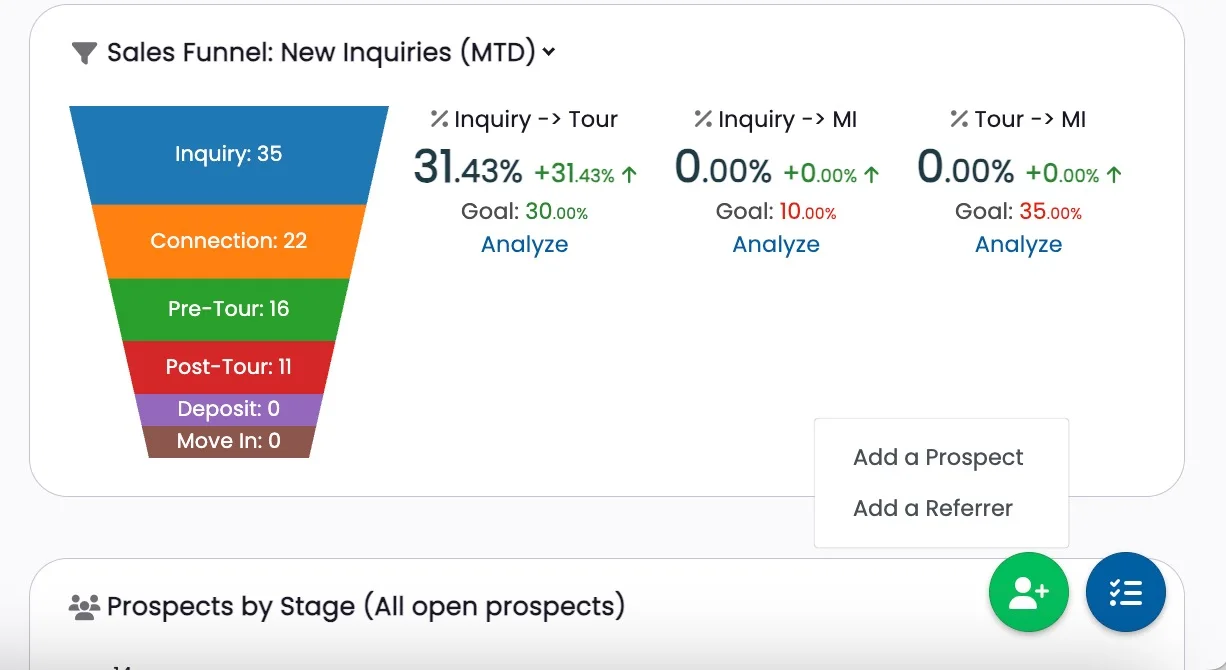The height and width of the screenshot is (670, 1226).
Task: Click green up arrow beside Inquiry -> Tour change
Action: [x=629, y=174]
